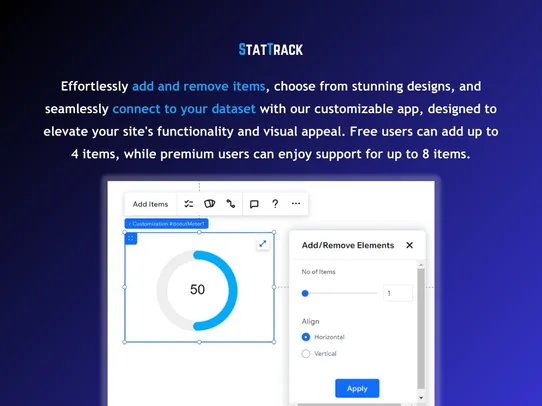542x406 pixels.
Task: Select the Vertical alignment radio button
Action: [x=306, y=353]
